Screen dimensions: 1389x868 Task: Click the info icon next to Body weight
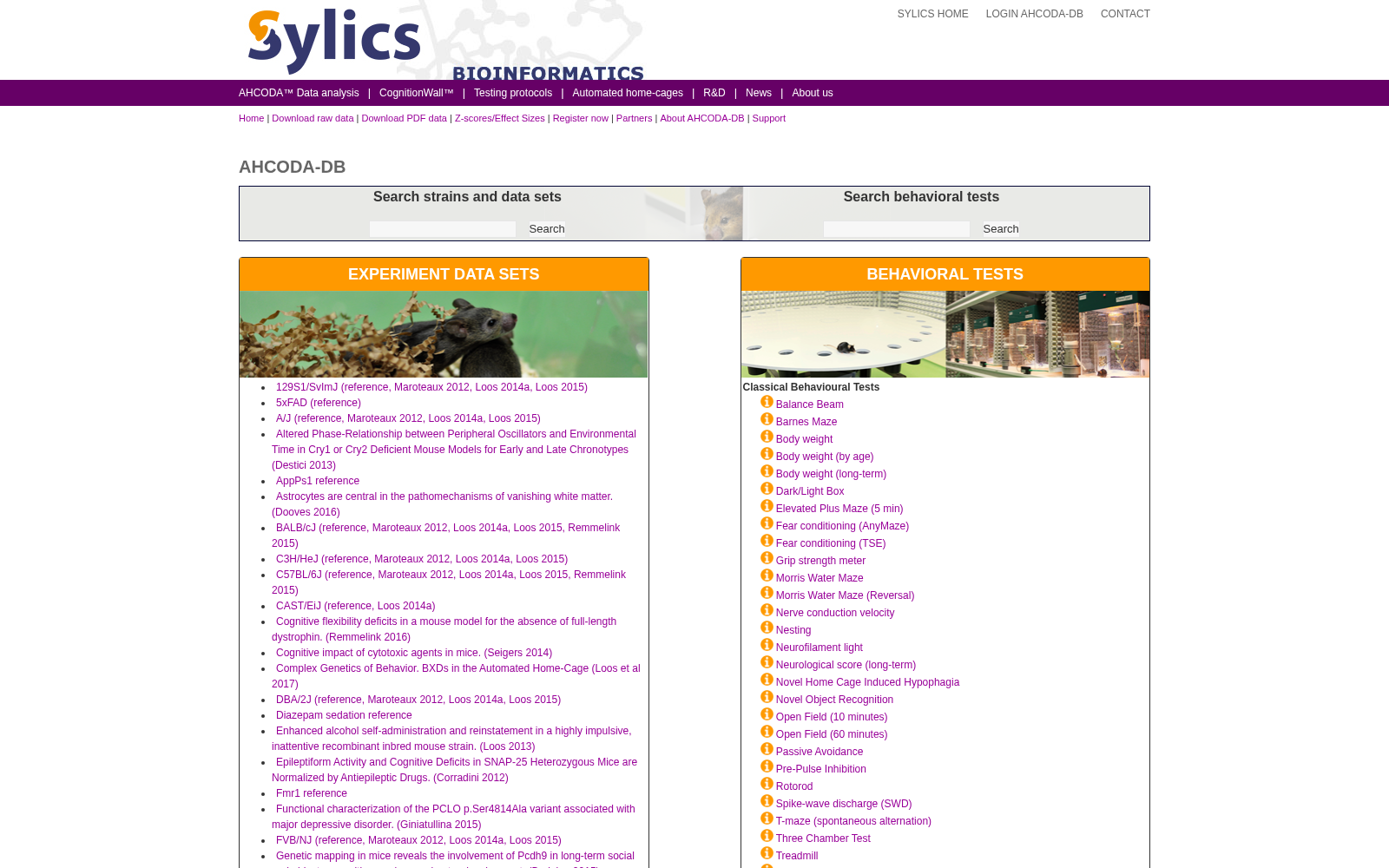(x=767, y=437)
